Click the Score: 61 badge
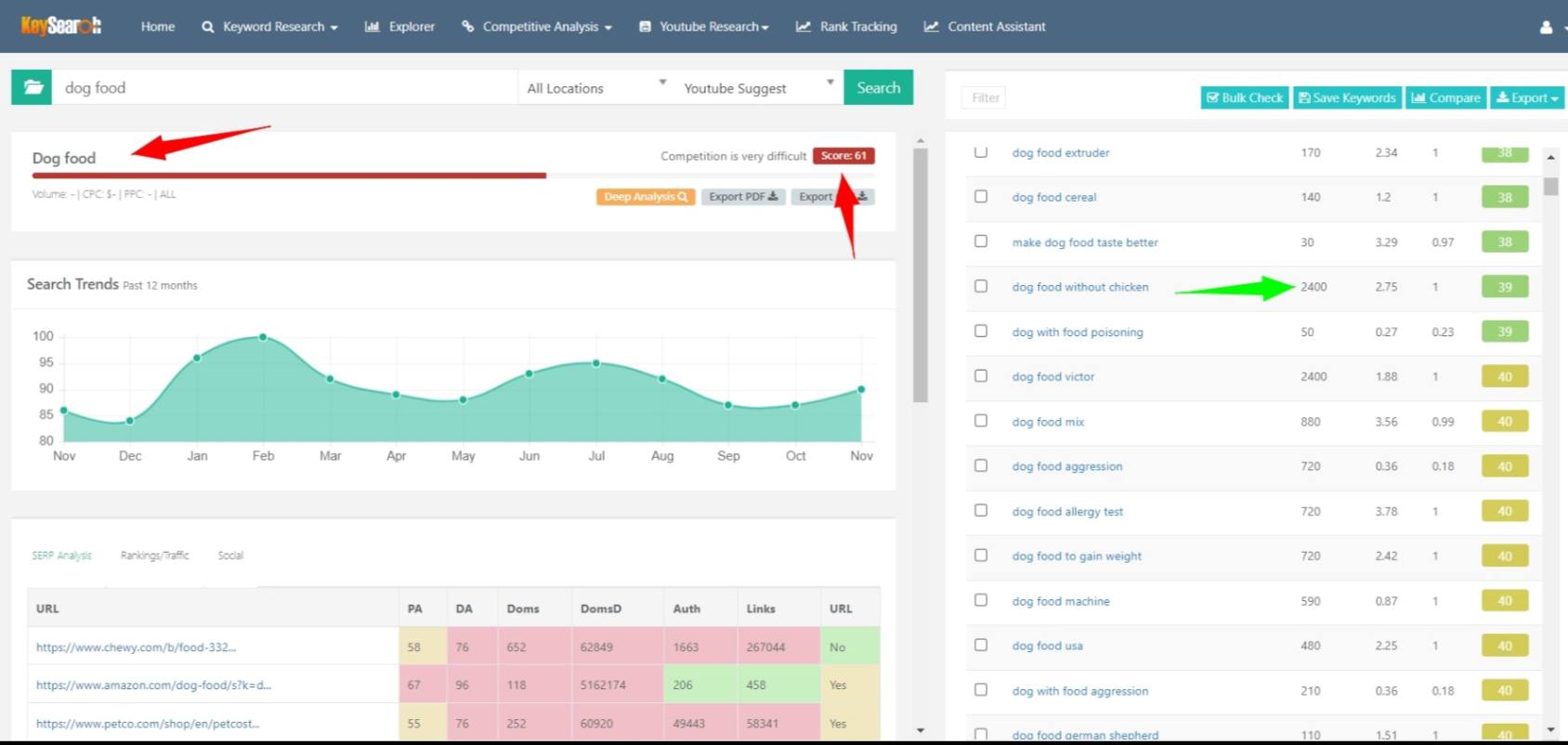The image size is (1568, 745). (843, 156)
